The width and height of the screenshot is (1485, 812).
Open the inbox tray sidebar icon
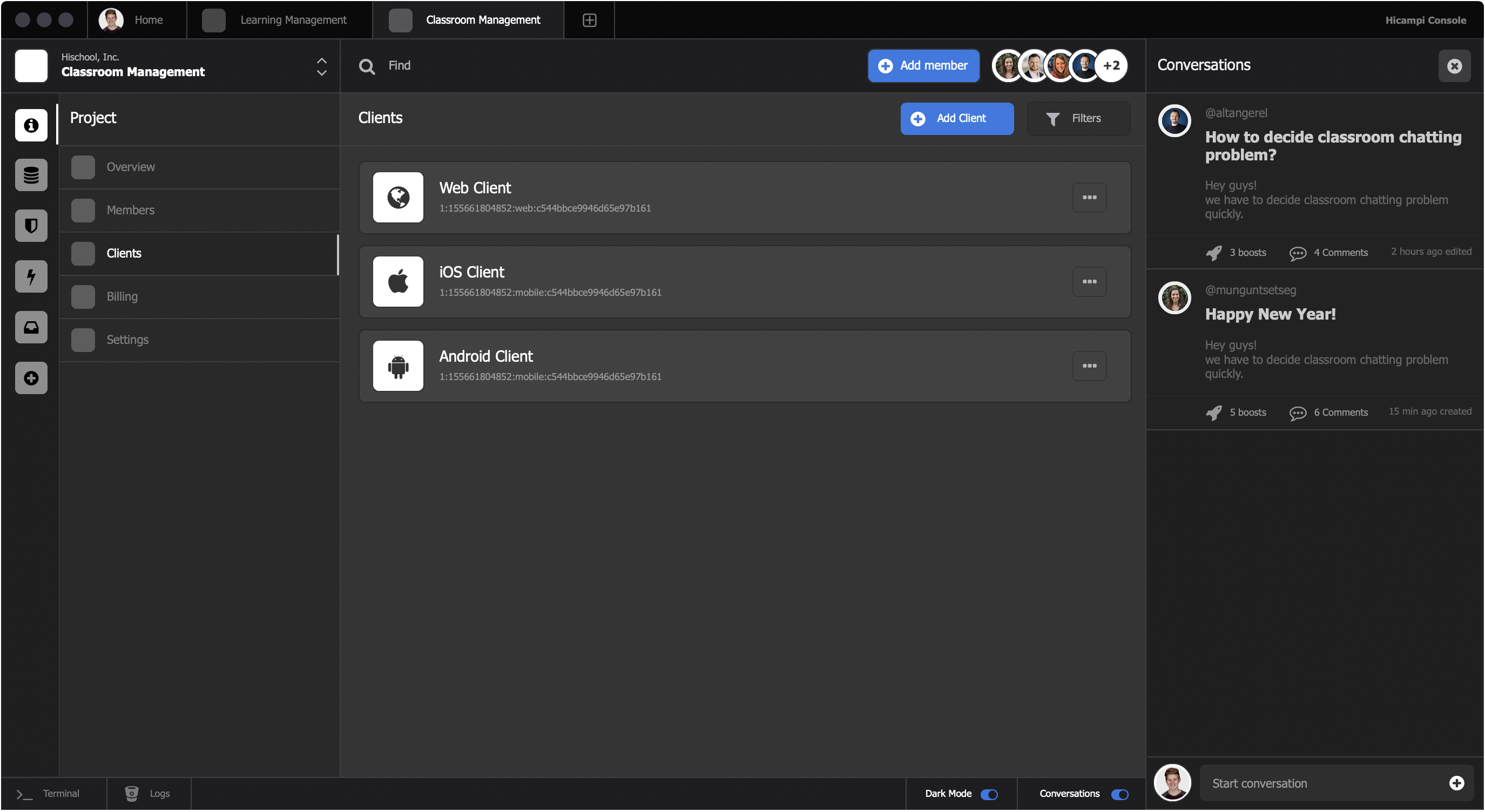click(31, 327)
